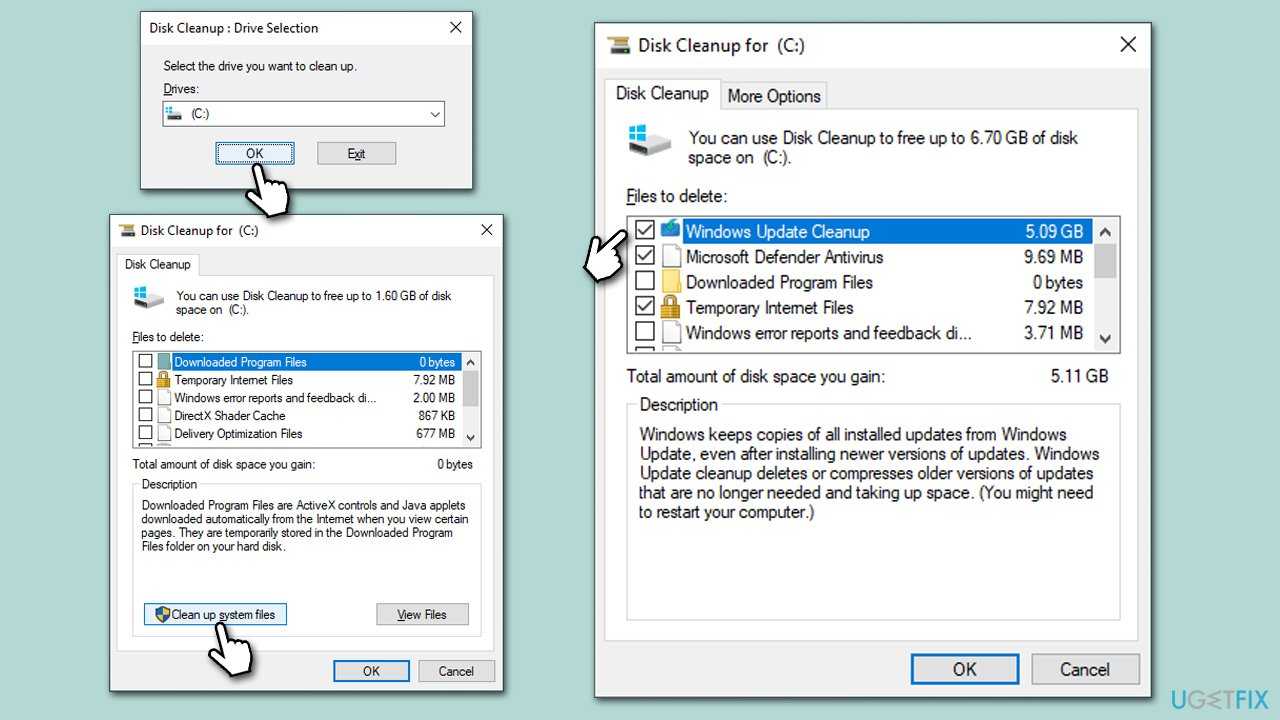1280x720 pixels.
Task: Click the Windows drive icon in the 6.70 GB Disk Cleanup window
Action: pos(649,140)
